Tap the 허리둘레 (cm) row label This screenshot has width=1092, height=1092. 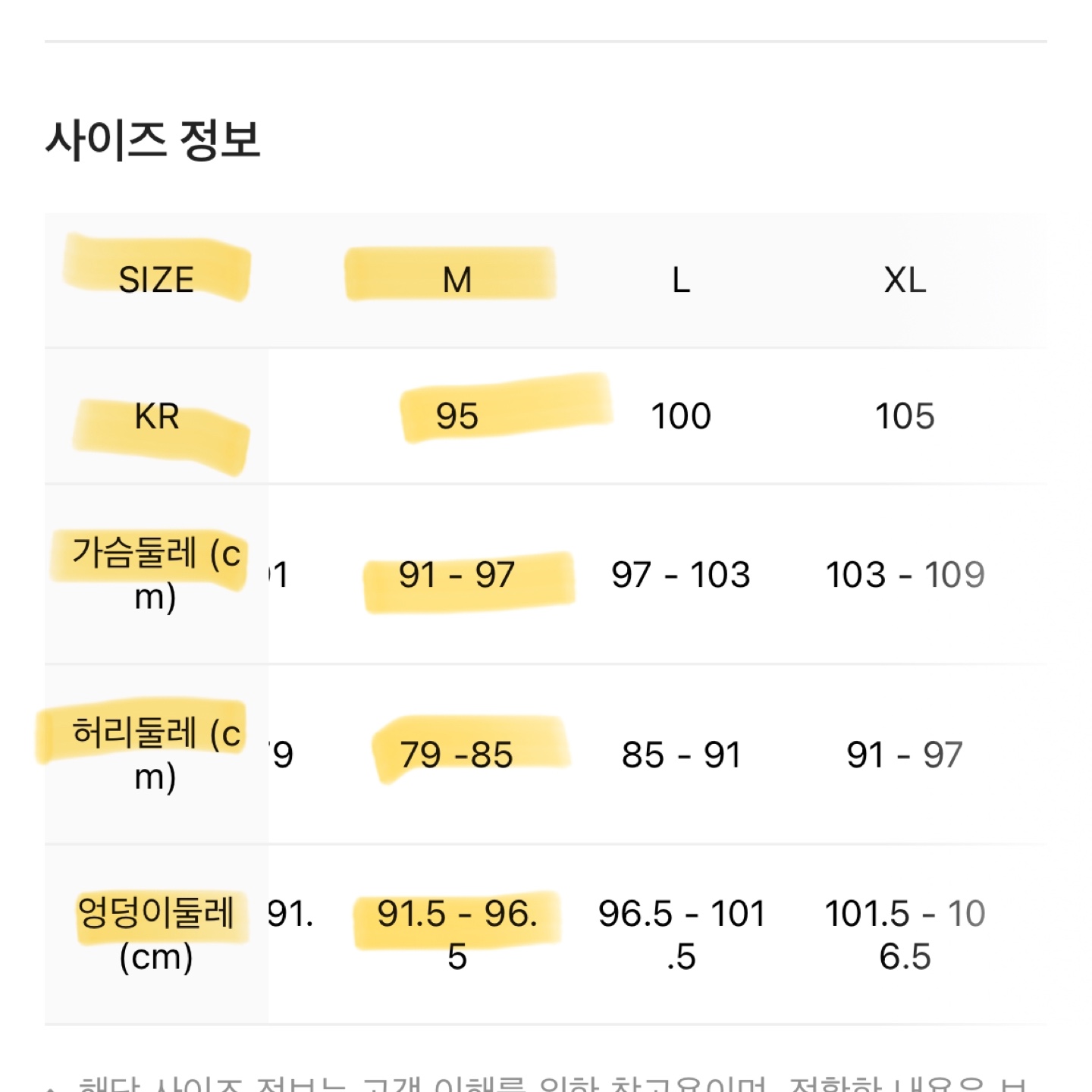click(156, 754)
